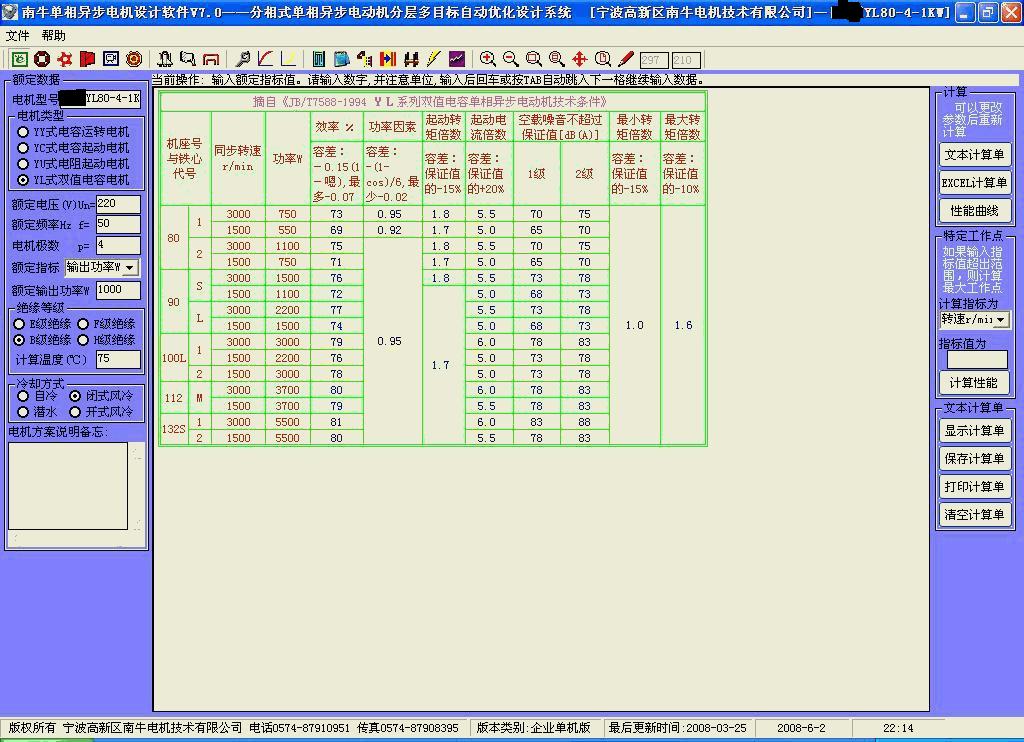Click the red four-way arrows pan icon
The width and height of the screenshot is (1024, 742).
coord(579,59)
